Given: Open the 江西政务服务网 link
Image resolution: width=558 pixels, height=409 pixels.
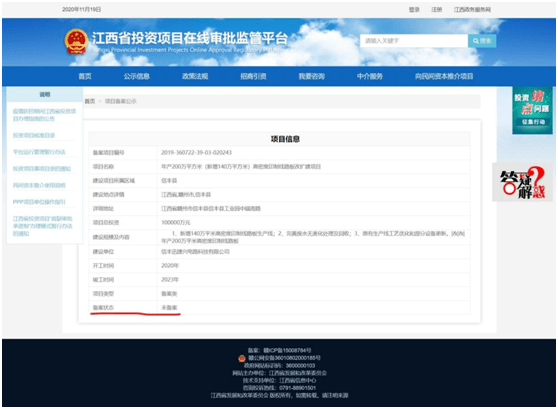Looking at the screenshot, I should [472, 10].
